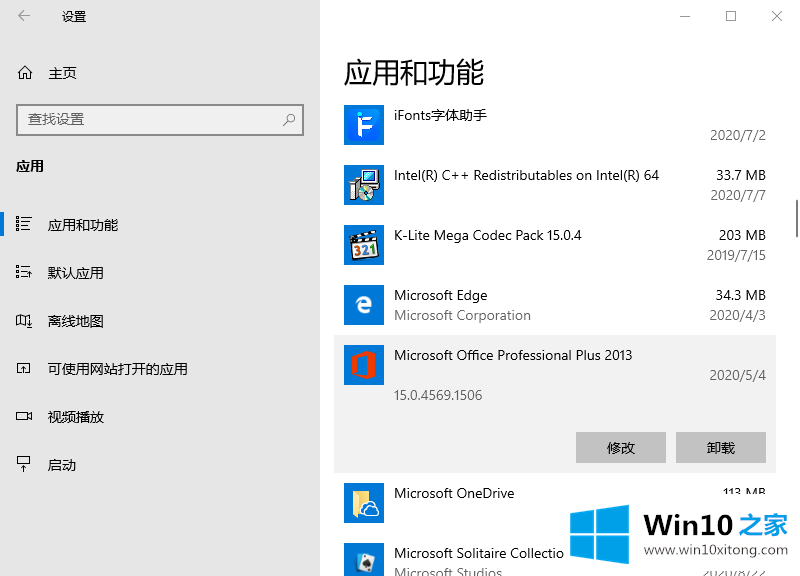Open 默认应用 settings page
The width and height of the screenshot is (800, 576).
pos(76,273)
